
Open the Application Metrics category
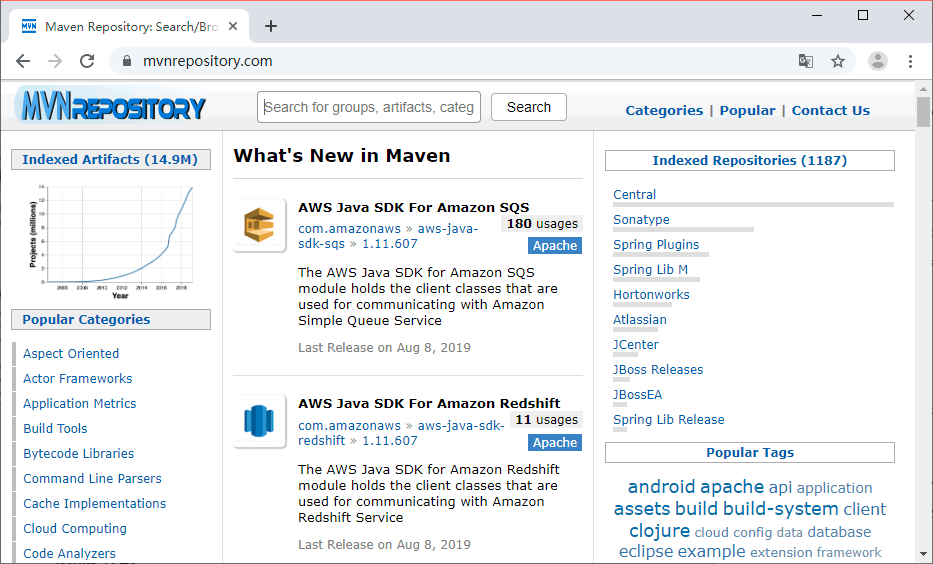[80, 403]
